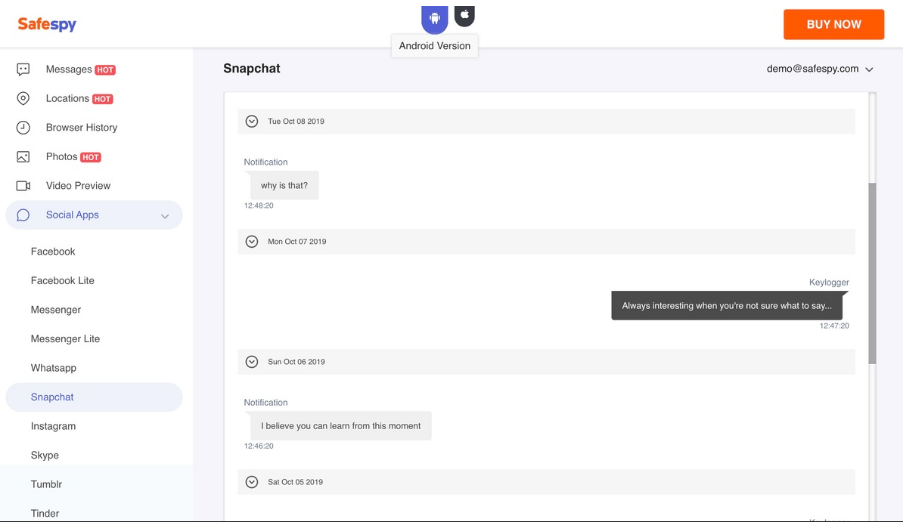This screenshot has width=909, height=530.
Task: Collapse the Mon Oct 07 2019 section
Action: 252,241
